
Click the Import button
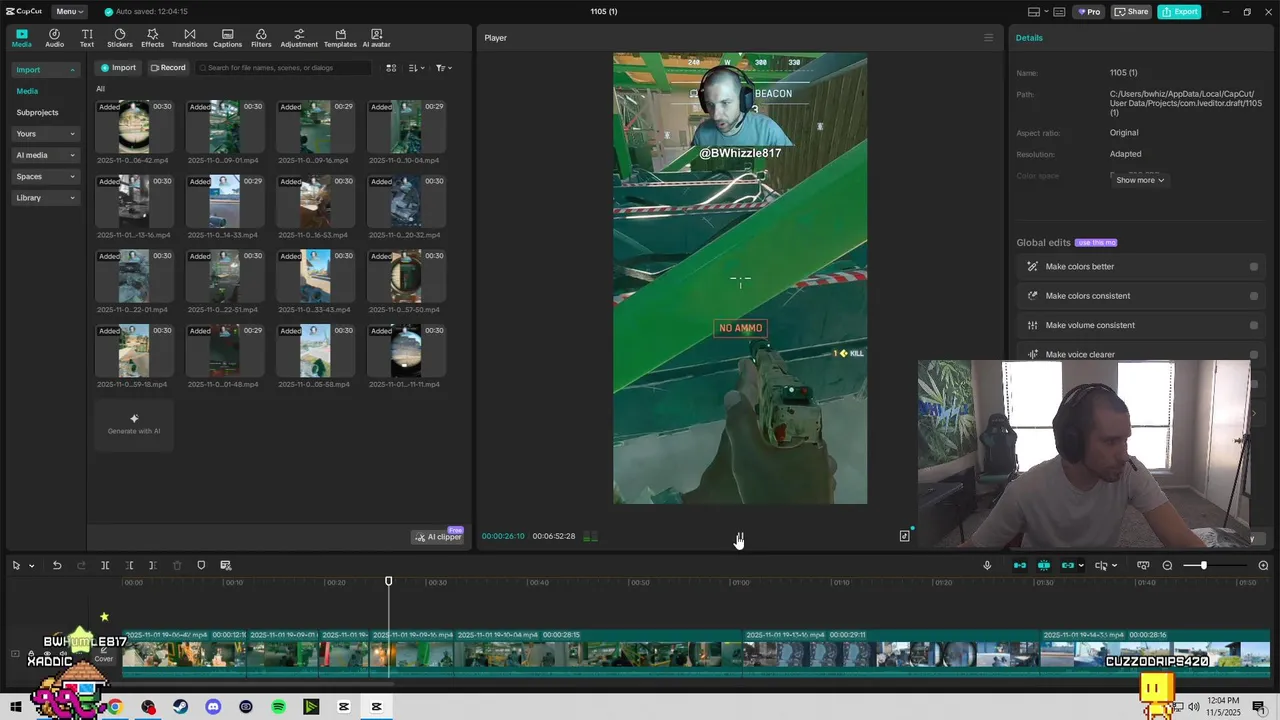coord(118,68)
